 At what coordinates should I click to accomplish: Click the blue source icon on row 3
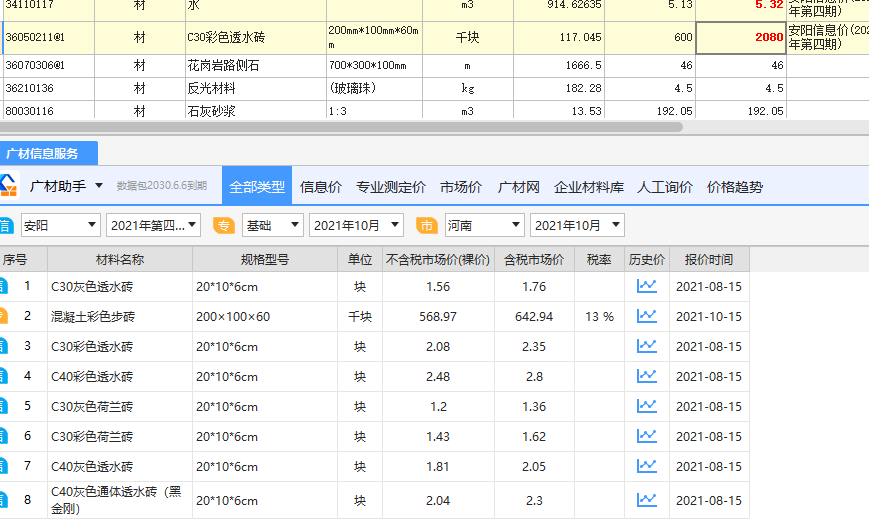click(3, 346)
